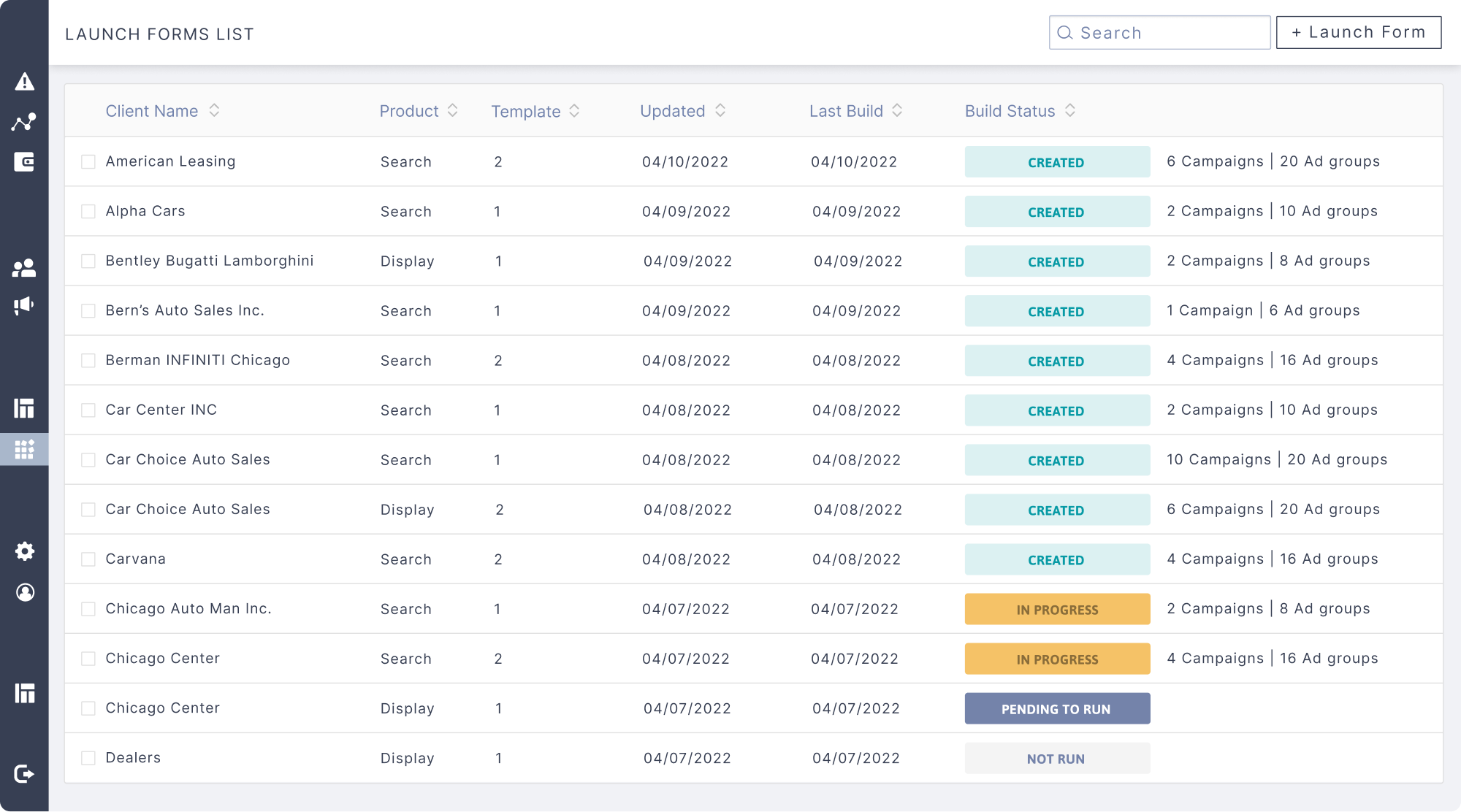Open the wallet billing icon in sidebar
The width and height of the screenshot is (1461, 812).
point(24,162)
